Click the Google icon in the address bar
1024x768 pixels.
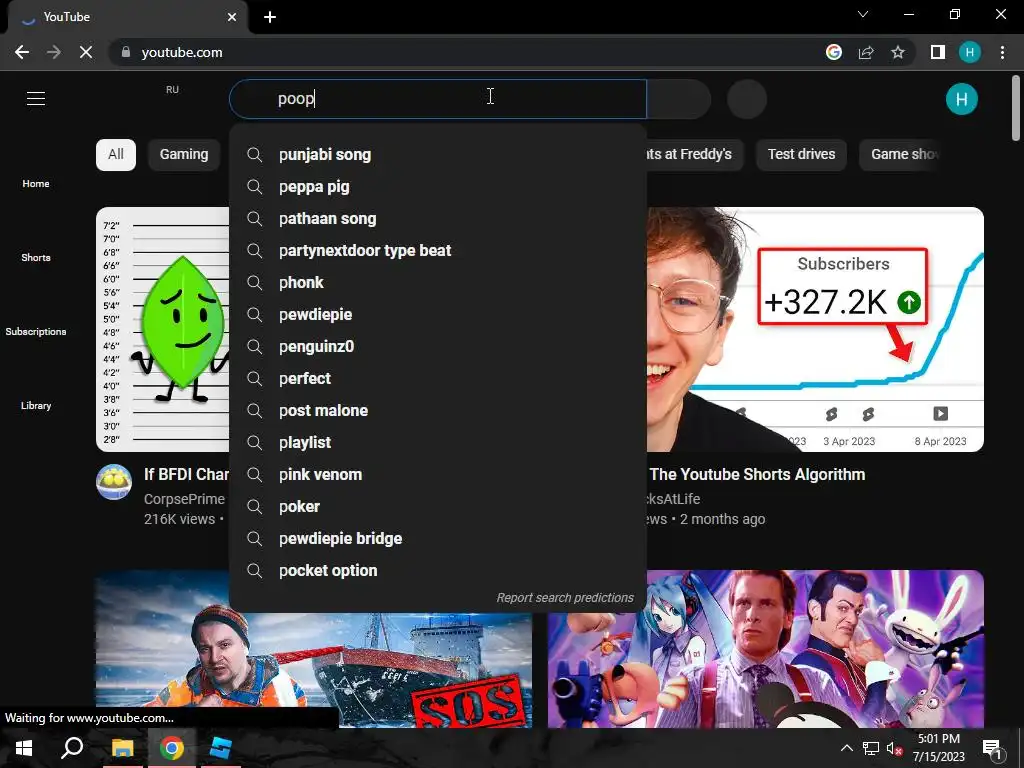point(834,52)
